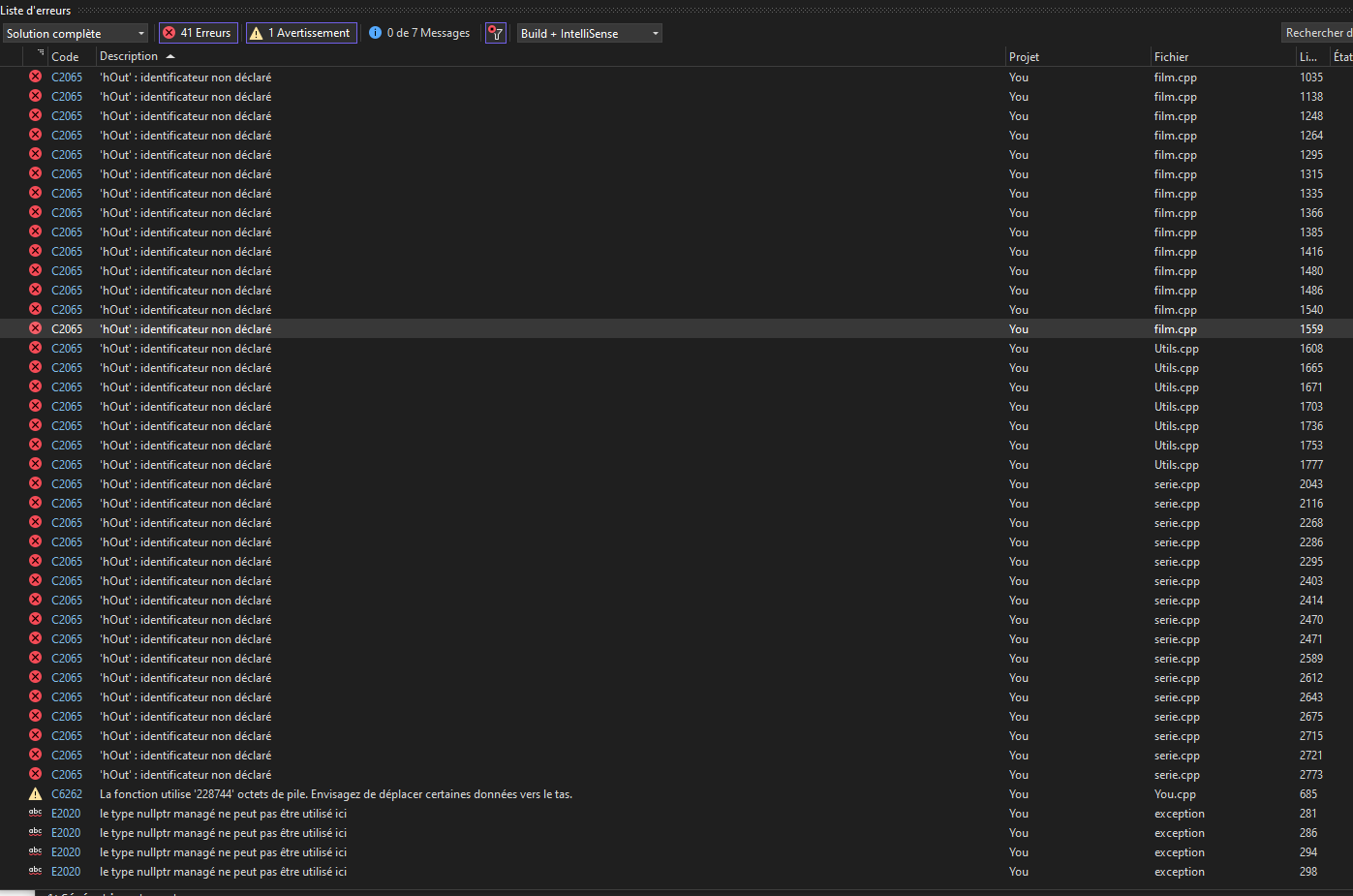Click the error icon on line 1248 row
Screen dimensions: 1353x896
(x=36, y=115)
